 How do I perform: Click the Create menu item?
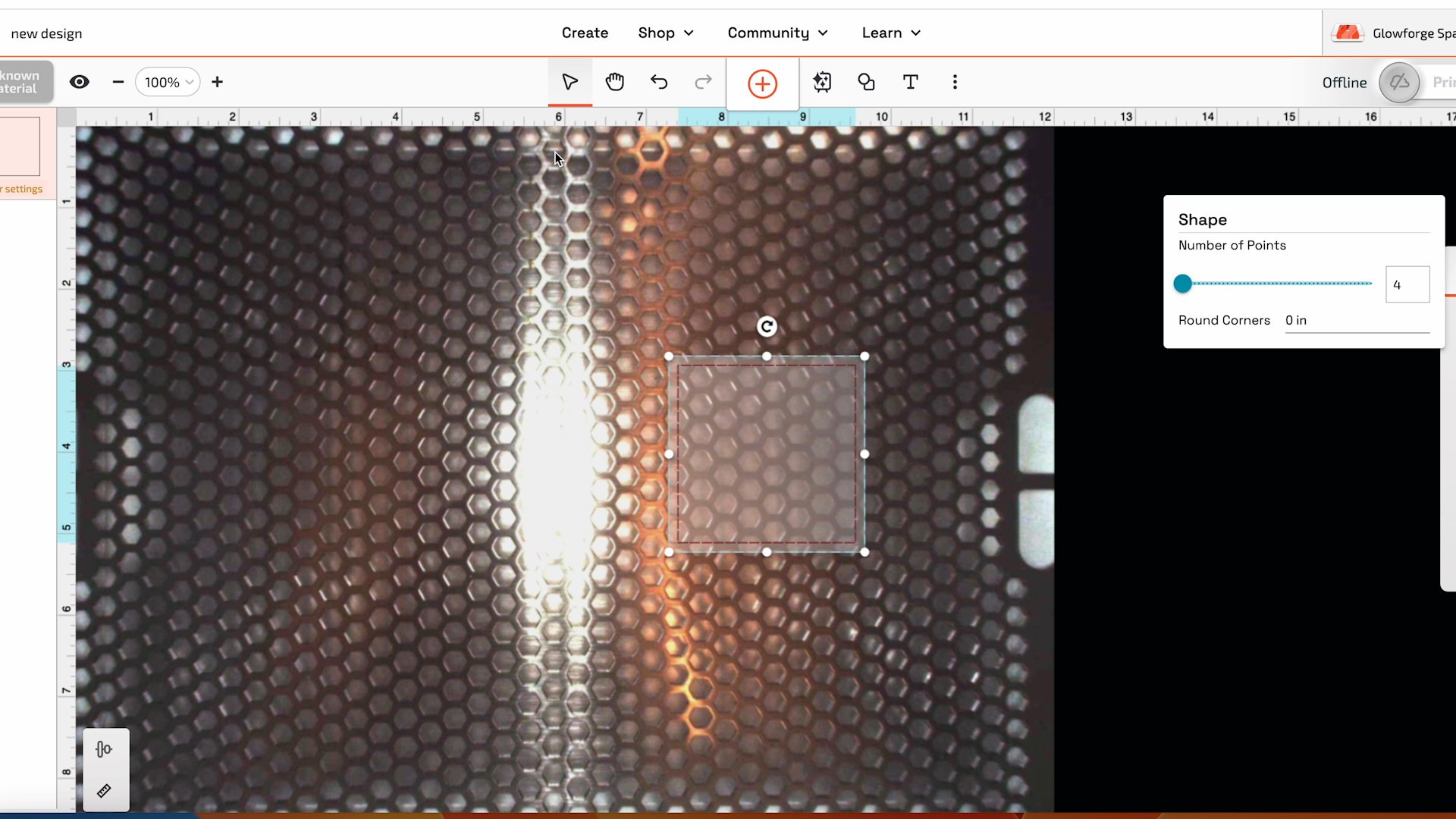(x=585, y=33)
